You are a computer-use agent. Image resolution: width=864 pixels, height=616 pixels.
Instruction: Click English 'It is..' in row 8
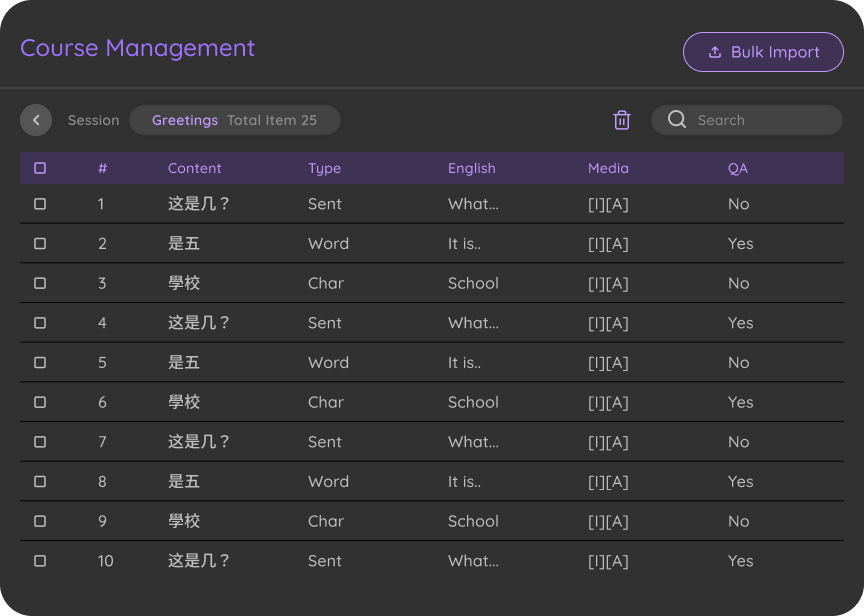(x=465, y=482)
